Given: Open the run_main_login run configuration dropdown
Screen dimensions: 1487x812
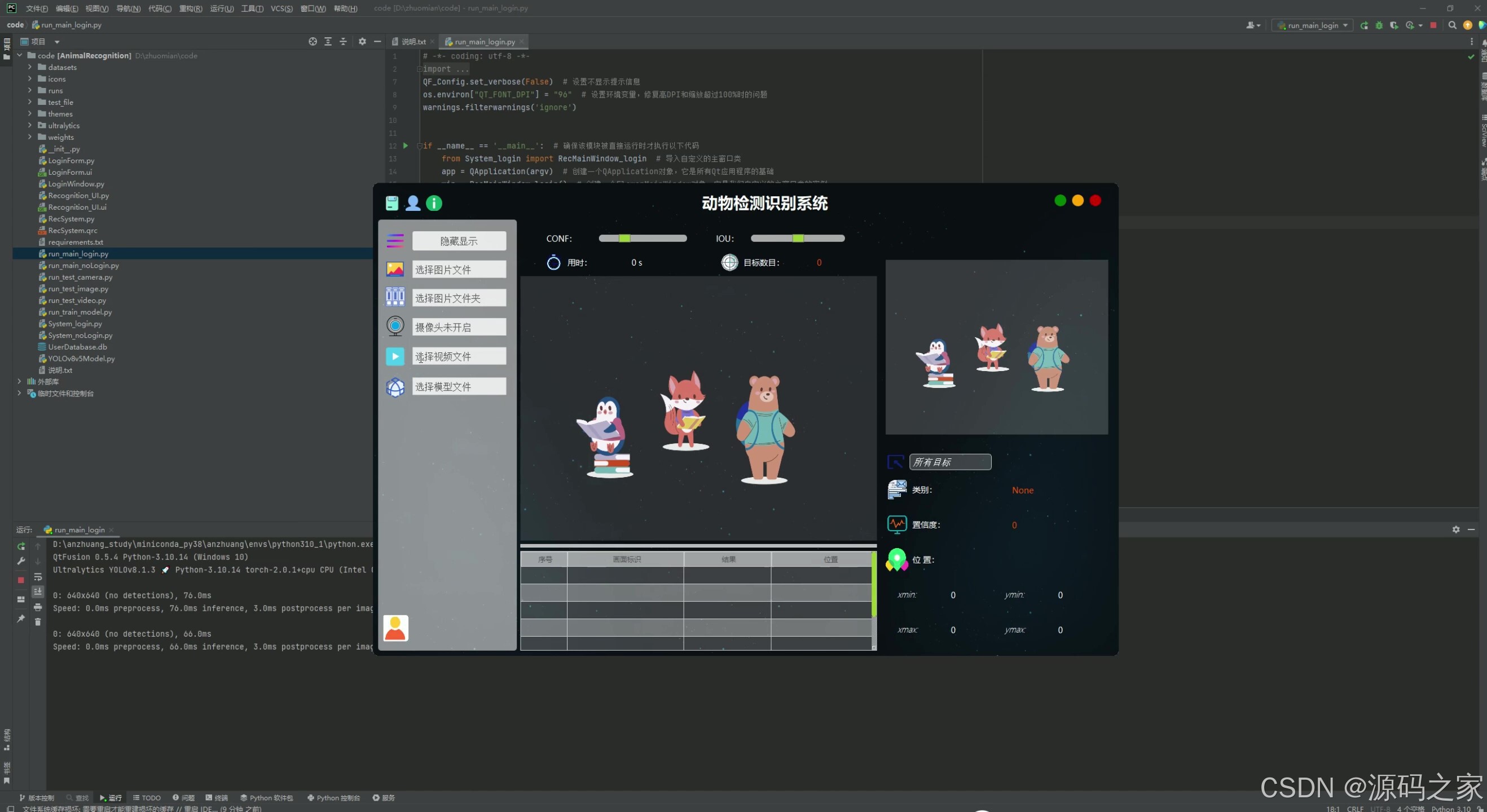Looking at the screenshot, I should 1312,25.
